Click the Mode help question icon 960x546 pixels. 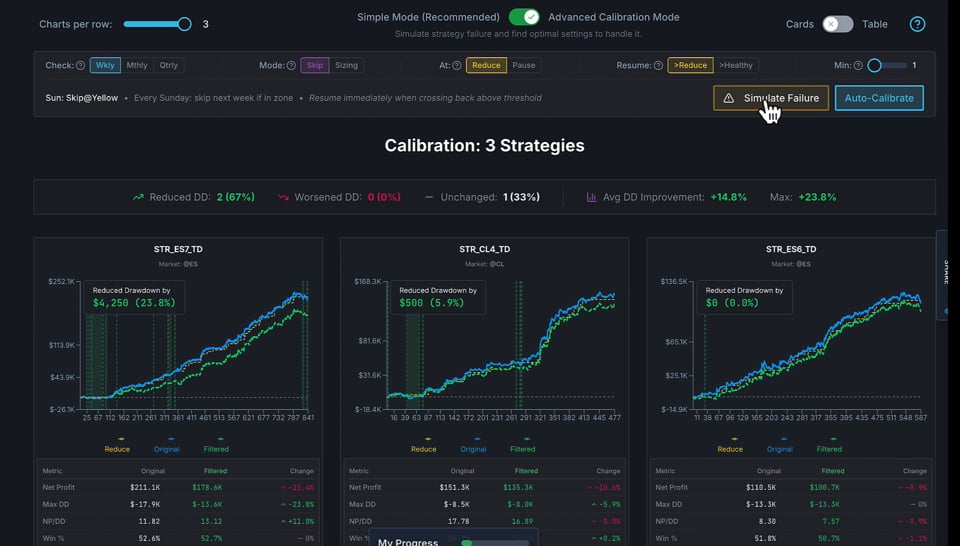click(291, 65)
